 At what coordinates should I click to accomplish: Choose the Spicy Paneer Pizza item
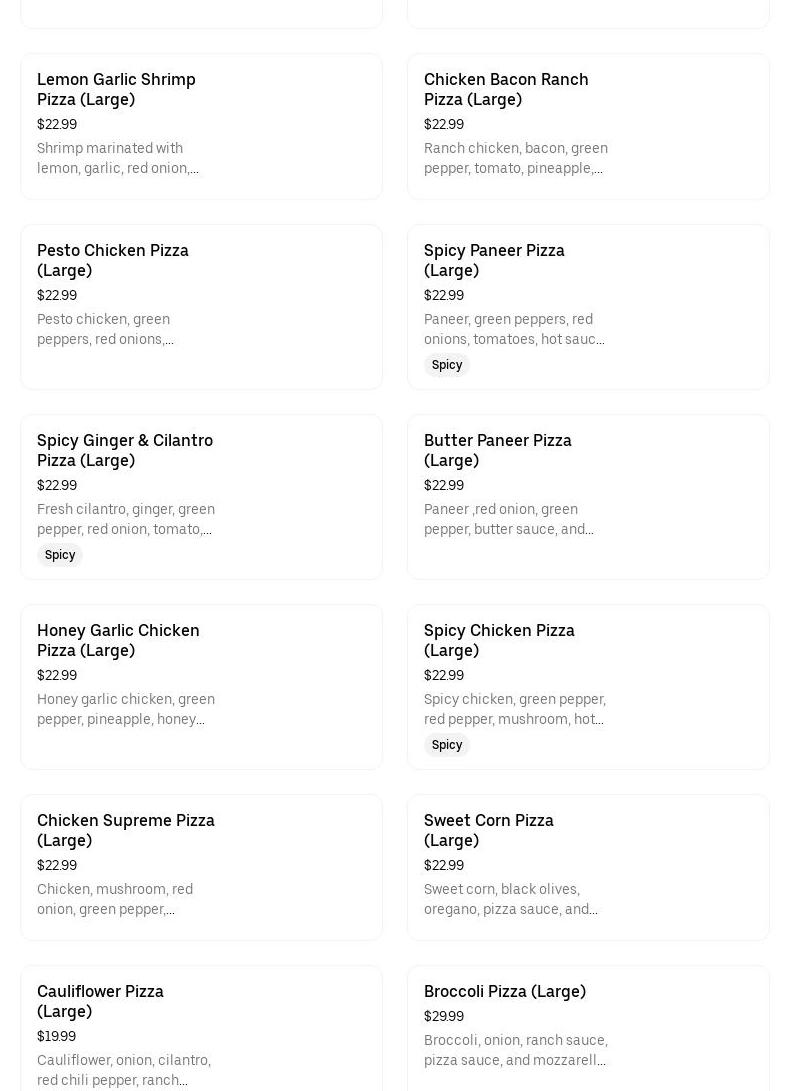(494, 260)
